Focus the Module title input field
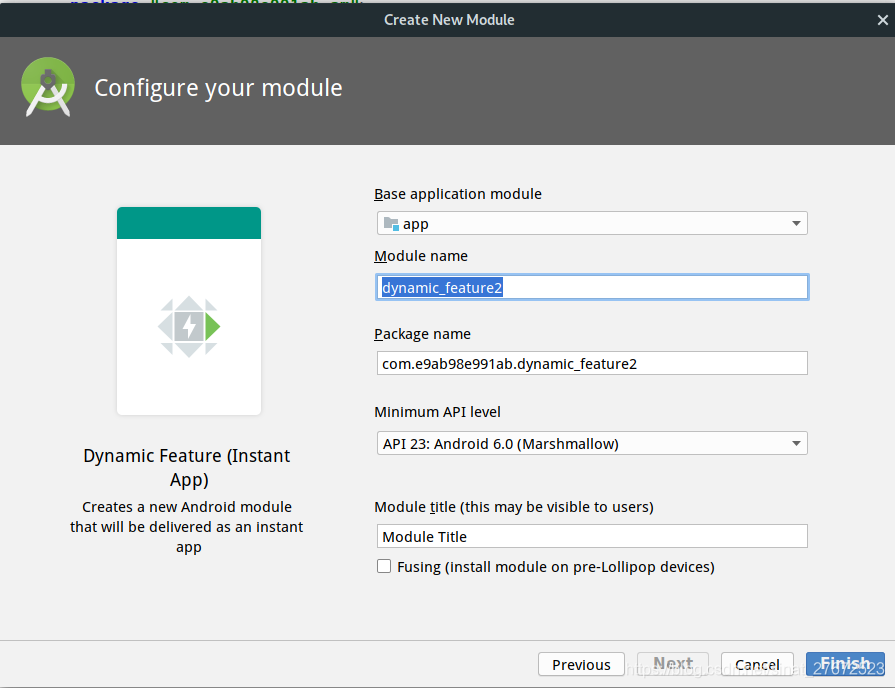Screen dimensions: 895x688 pyautogui.click(x=592, y=536)
